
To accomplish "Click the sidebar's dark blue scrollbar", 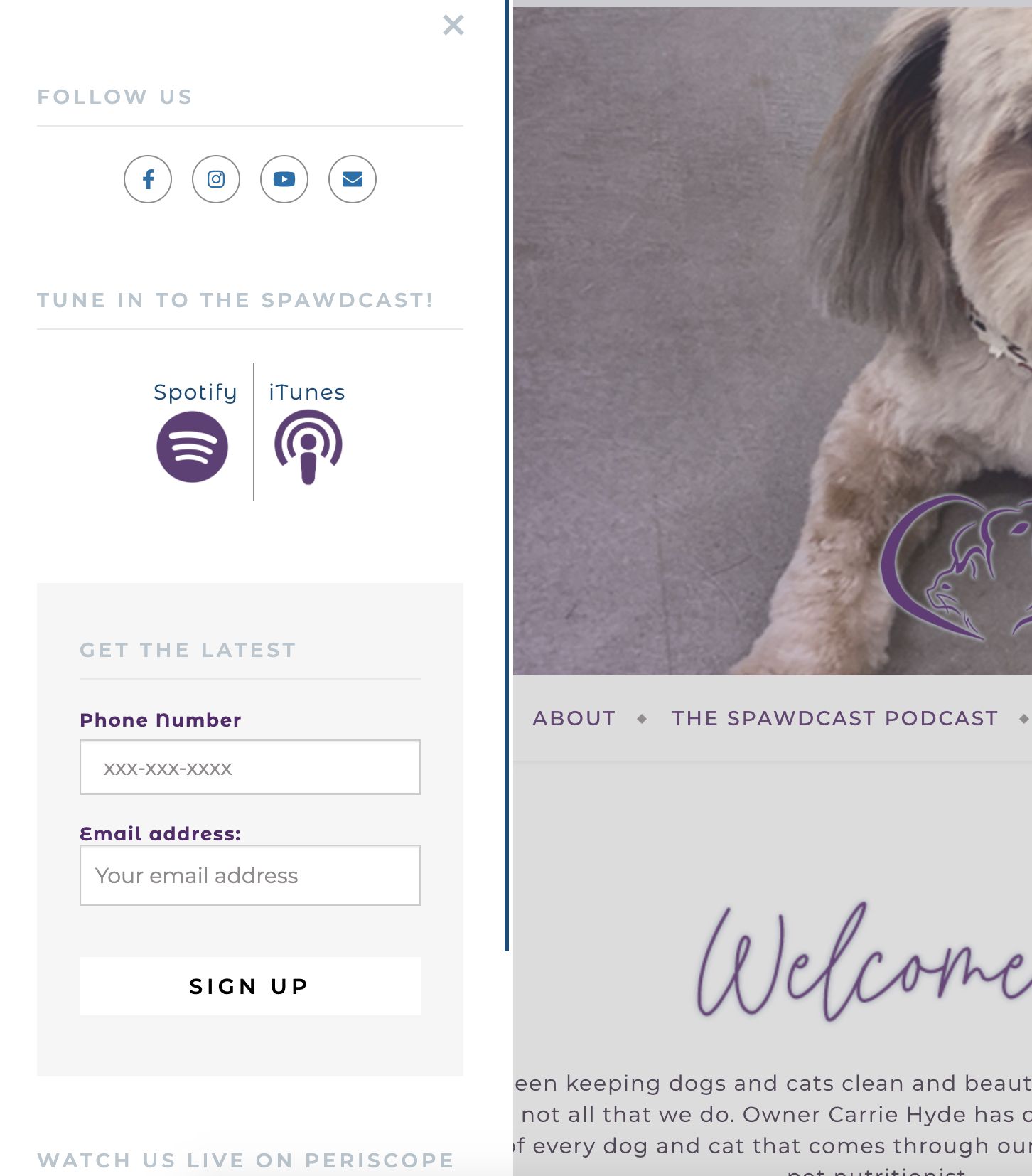I will click(507, 475).
